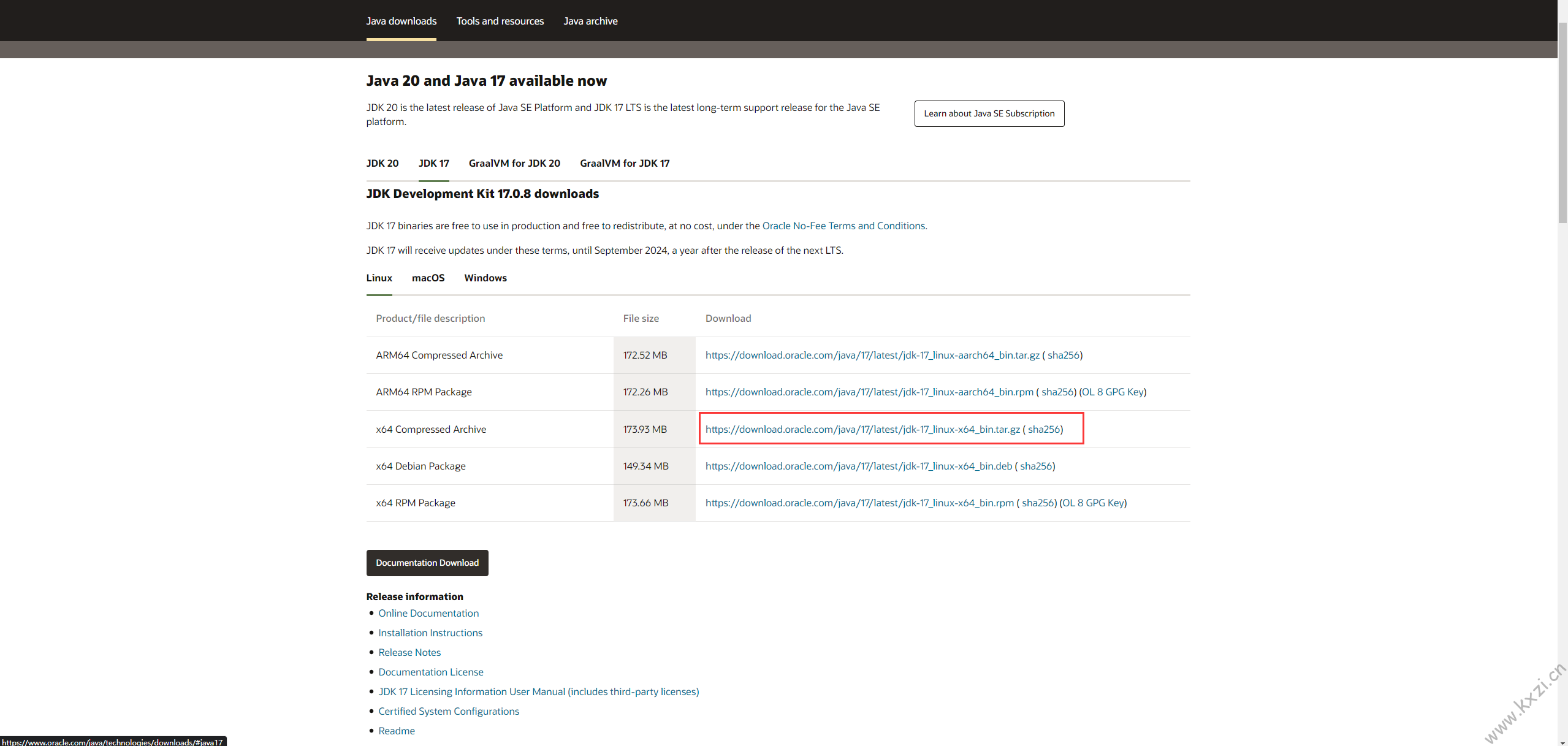
Task: Download the x64 Compressed Archive tar.gz link
Action: point(862,429)
